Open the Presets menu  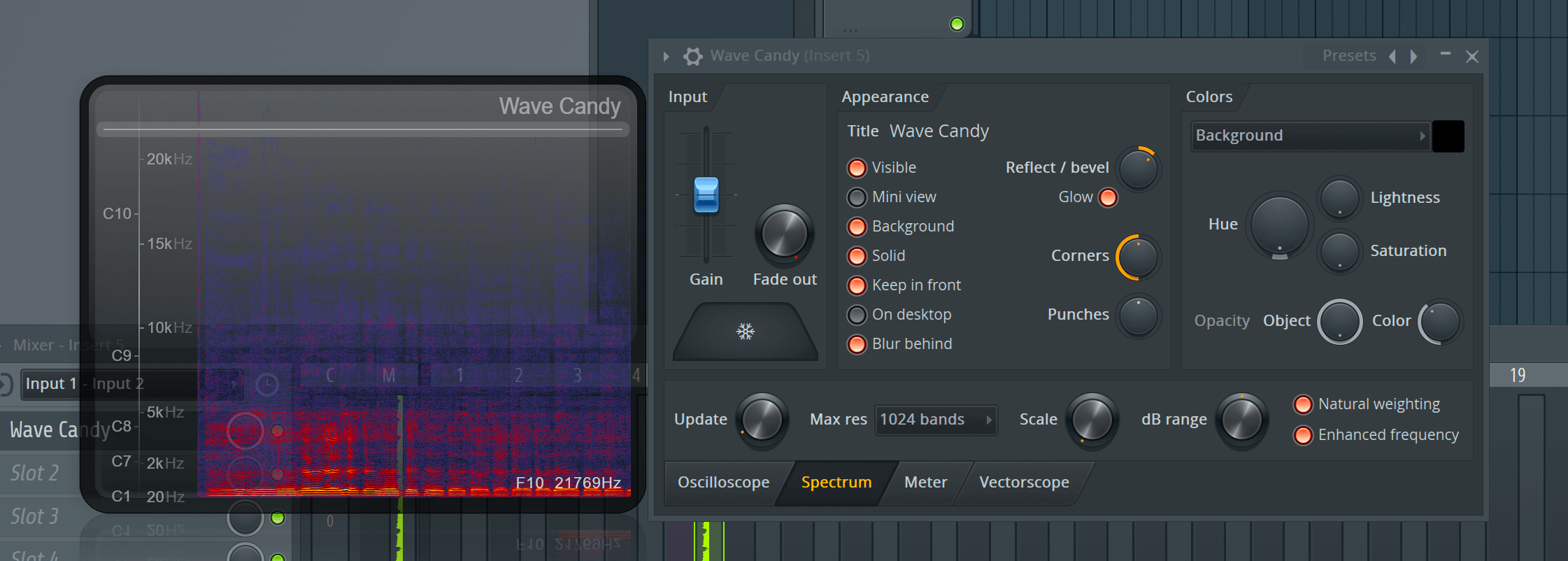(x=1349, y=56)
